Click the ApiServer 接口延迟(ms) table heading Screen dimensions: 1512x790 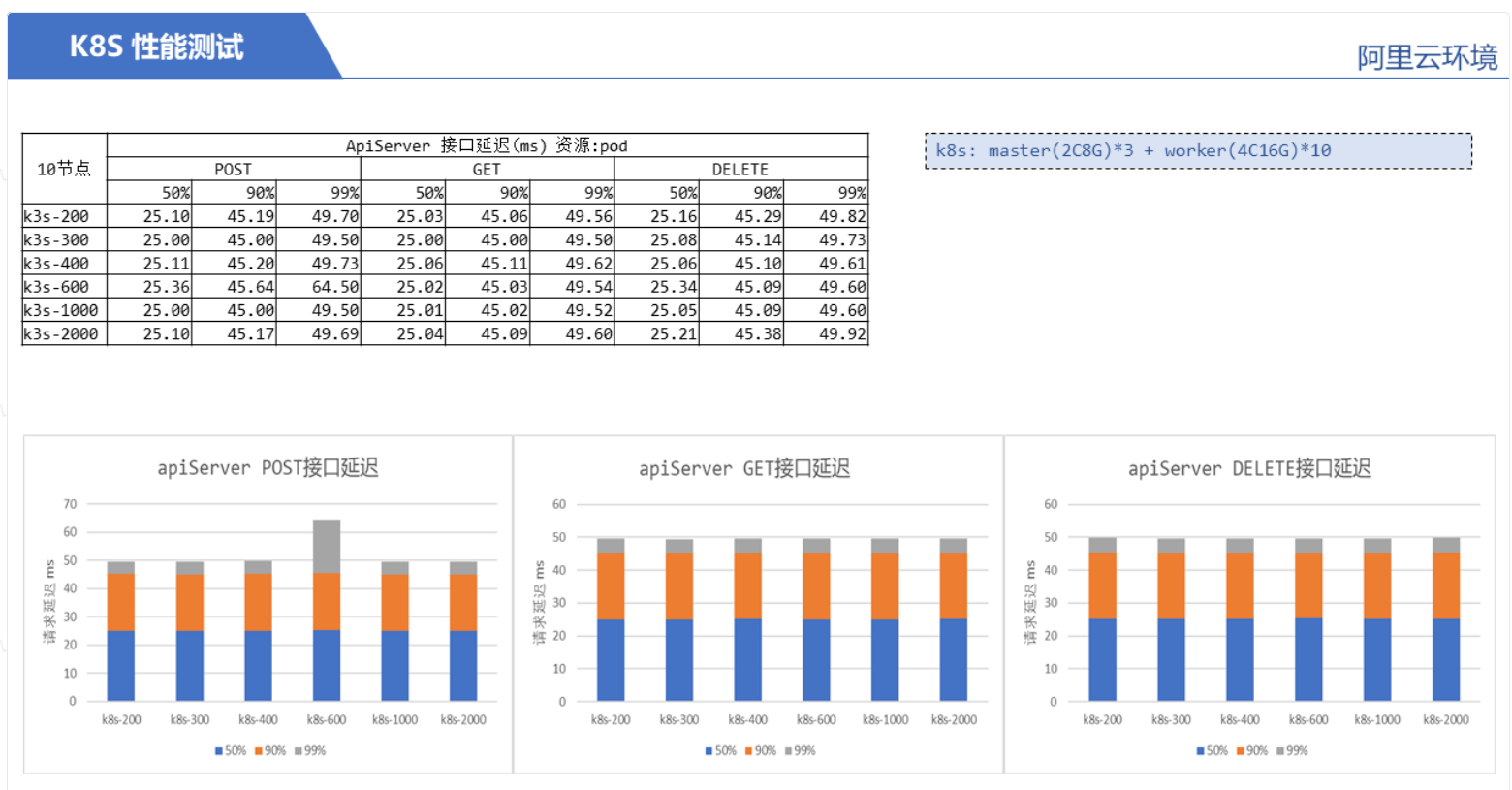point(487,146)
